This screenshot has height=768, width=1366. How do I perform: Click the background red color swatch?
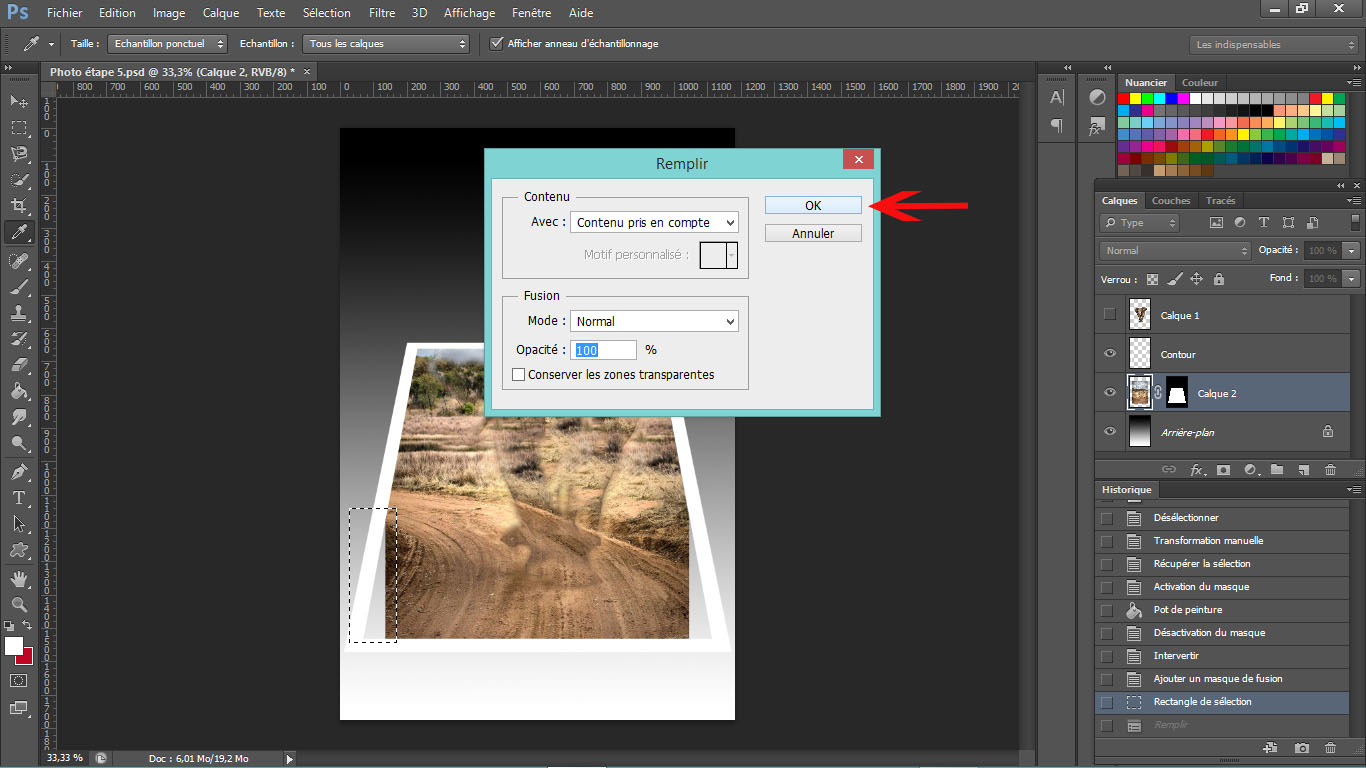[x=26, y=657]
